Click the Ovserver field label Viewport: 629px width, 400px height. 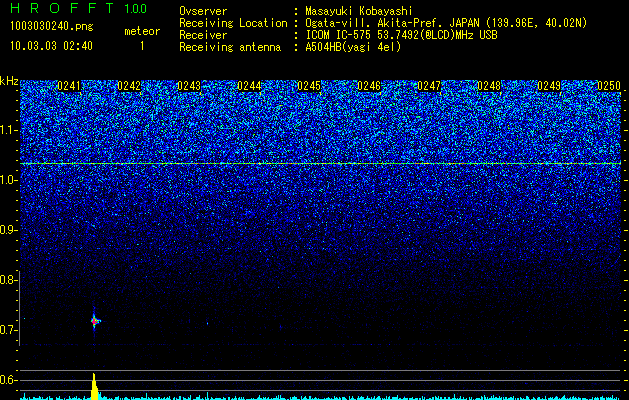203,11
